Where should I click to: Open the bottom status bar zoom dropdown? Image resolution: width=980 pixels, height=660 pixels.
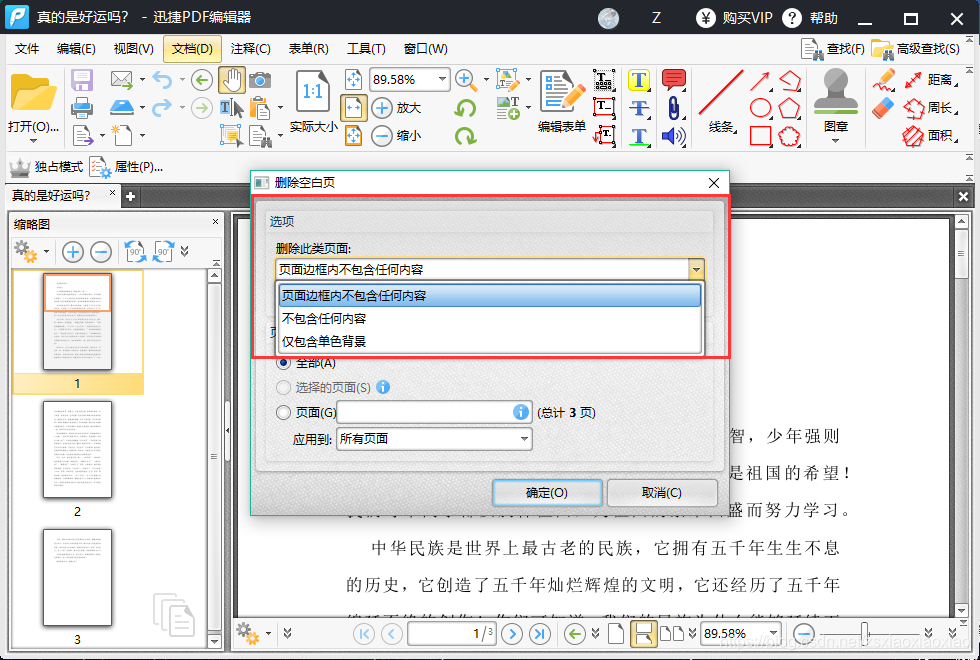click(774, 633)
